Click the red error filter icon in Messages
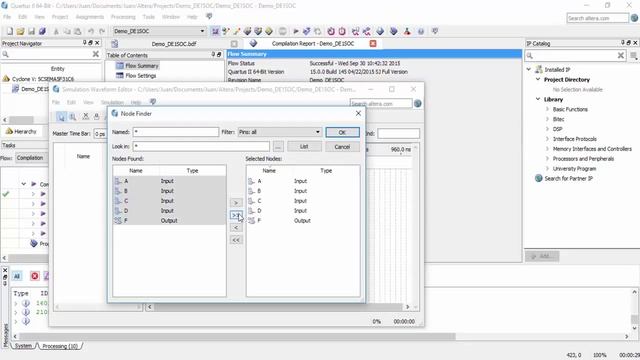This screenshot has width=640, height=360. tap(35, 276)
